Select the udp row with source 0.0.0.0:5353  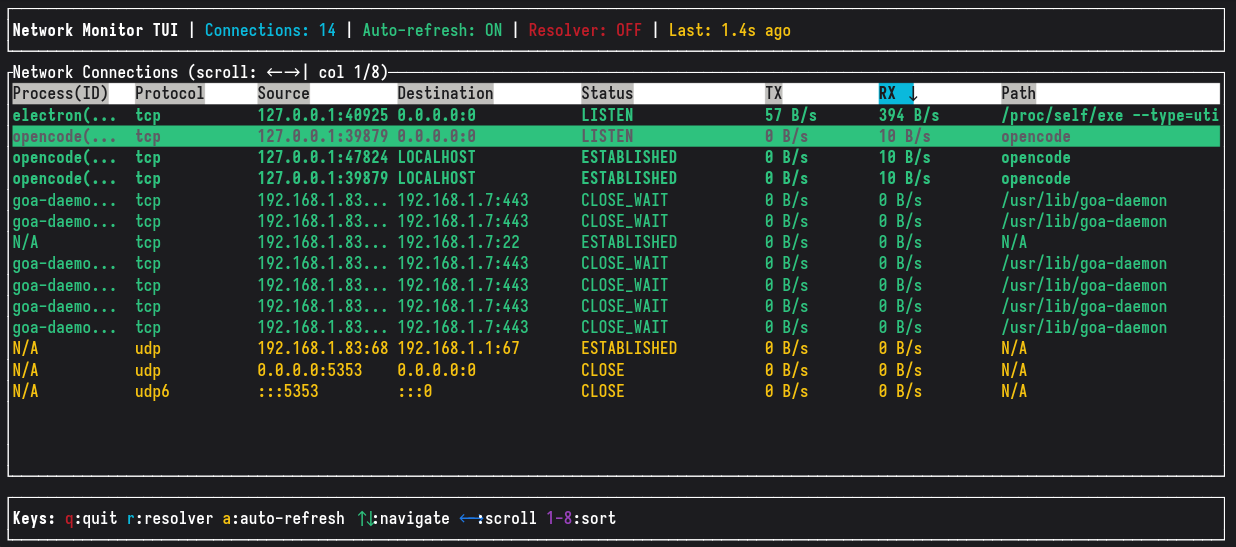(x=616, y=370)
